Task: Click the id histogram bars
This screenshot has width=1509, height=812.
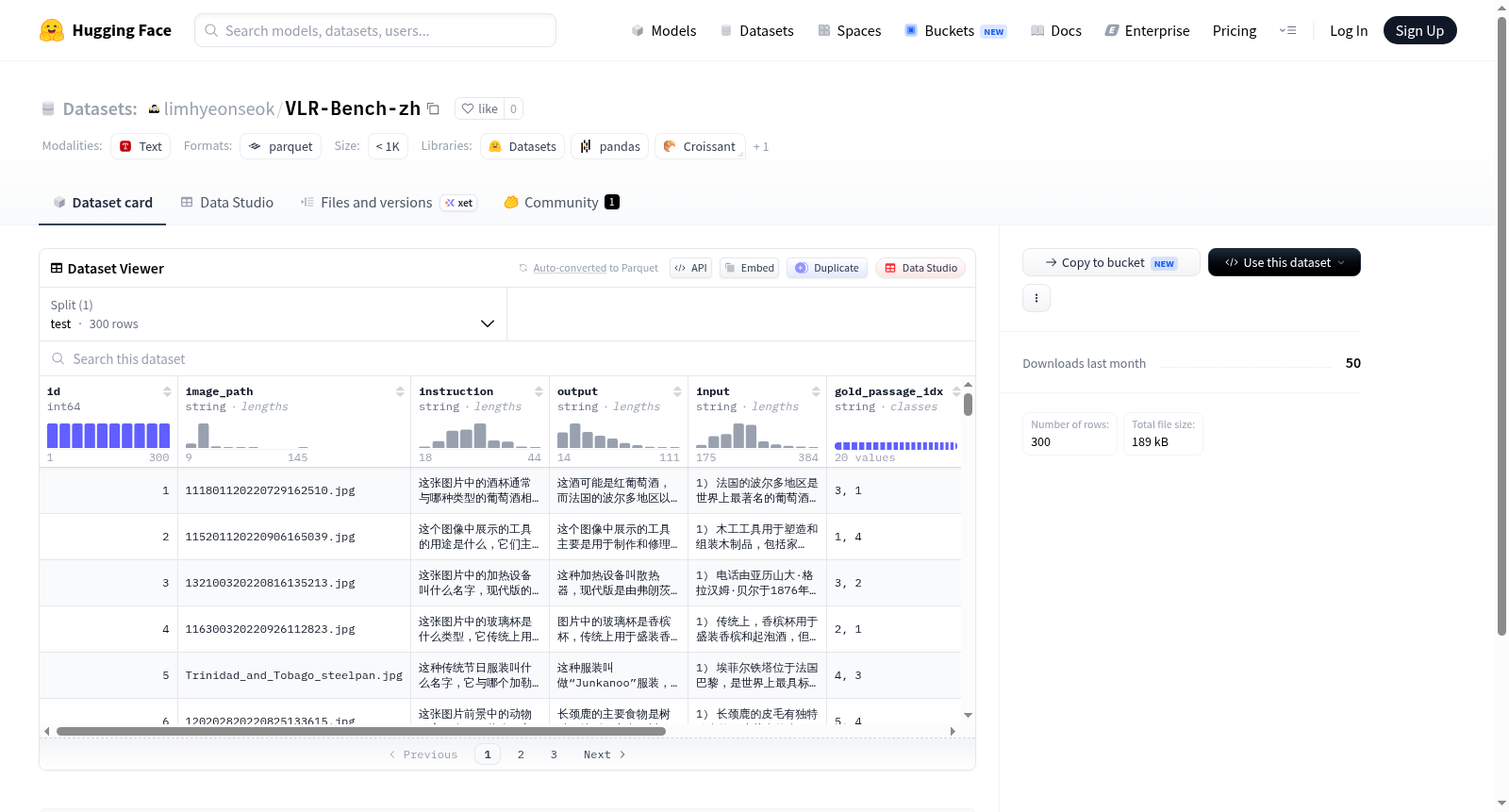Action: [108, 436]
